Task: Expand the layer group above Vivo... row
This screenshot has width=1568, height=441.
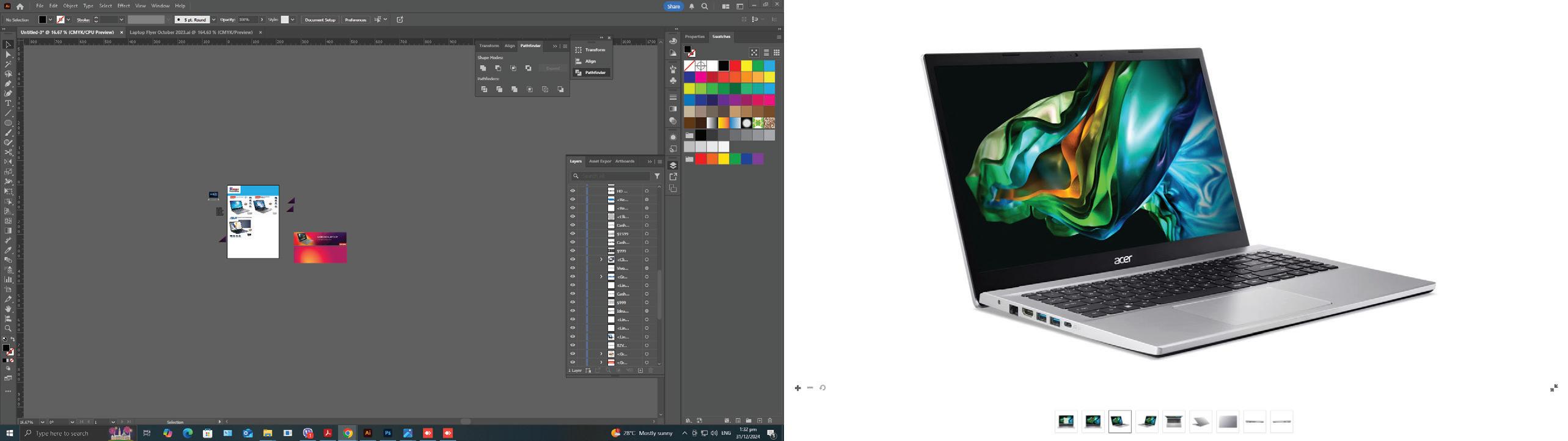Action: (x=601, y=260)
